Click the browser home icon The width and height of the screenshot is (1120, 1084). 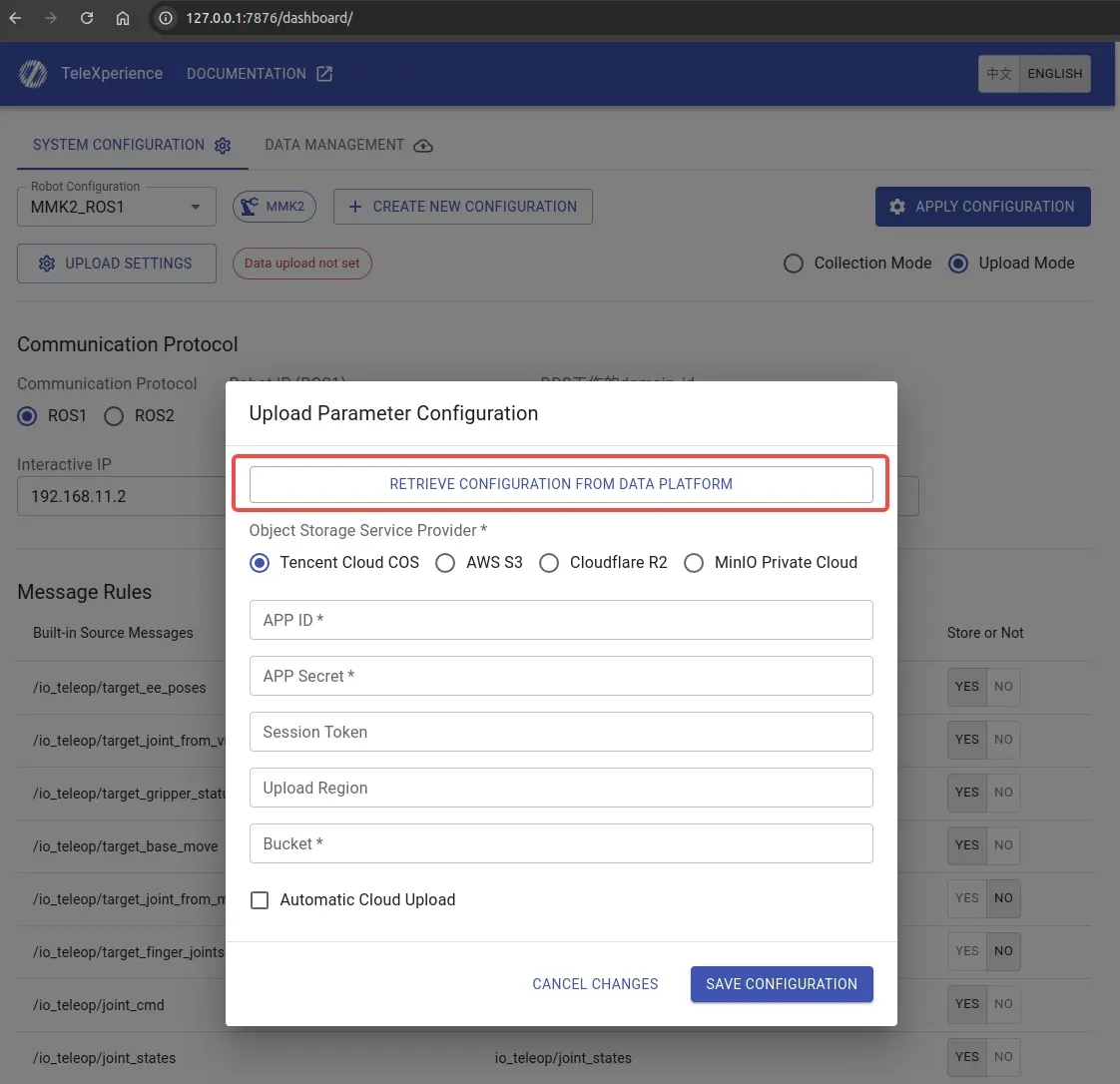click(122, 18)
